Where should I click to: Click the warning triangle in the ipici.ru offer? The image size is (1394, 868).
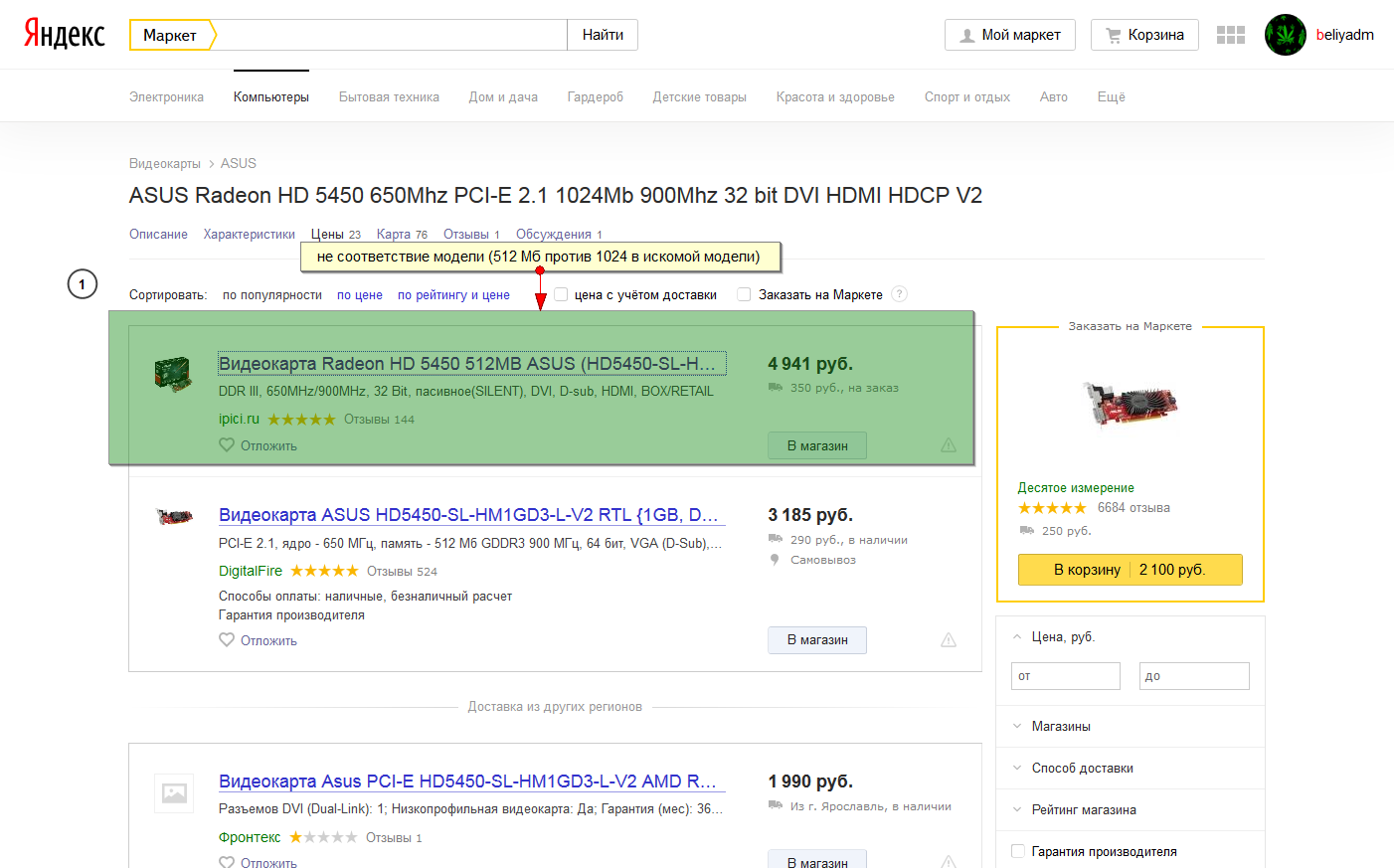[949, 445]
